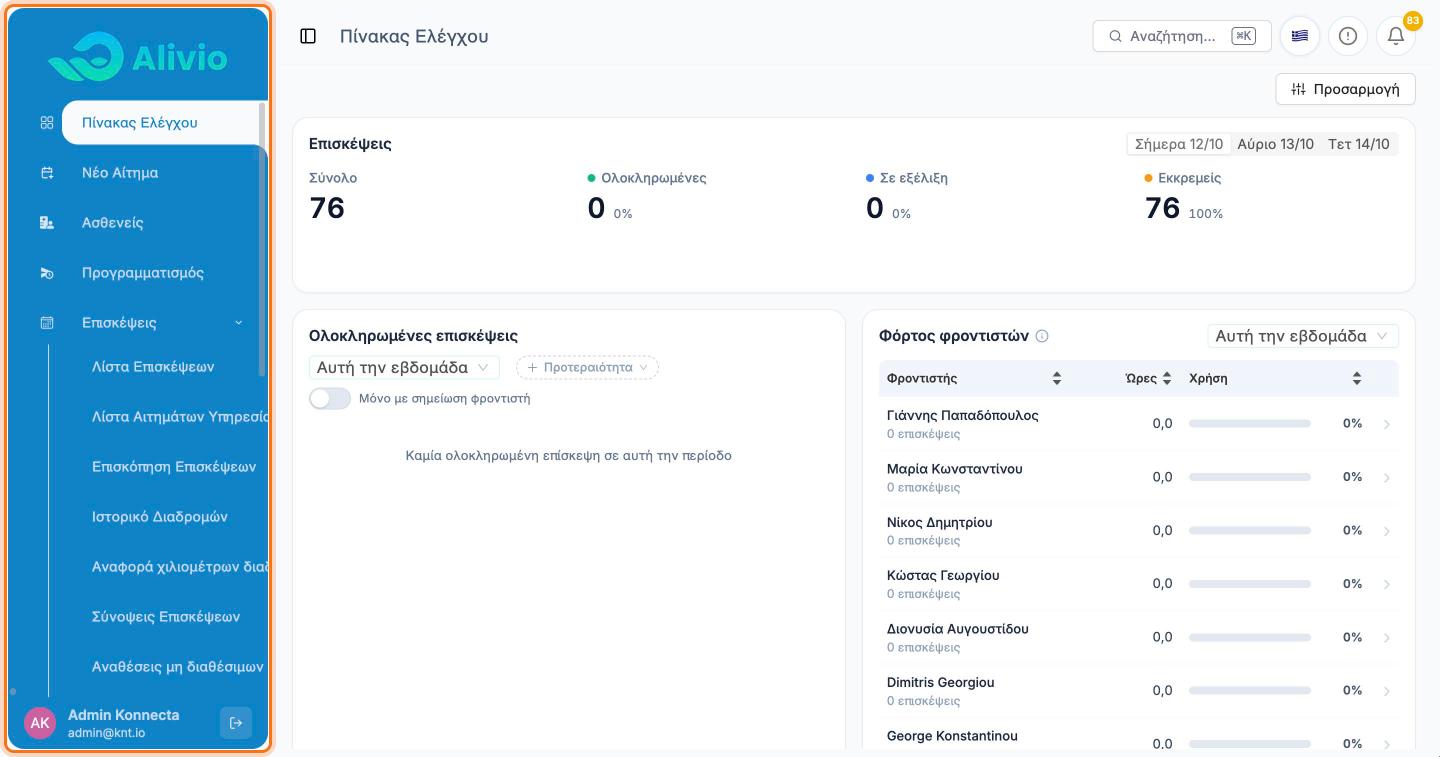Open Νέο Αίτημα menu item
The image size is (1440, 757).
point(120,173)
